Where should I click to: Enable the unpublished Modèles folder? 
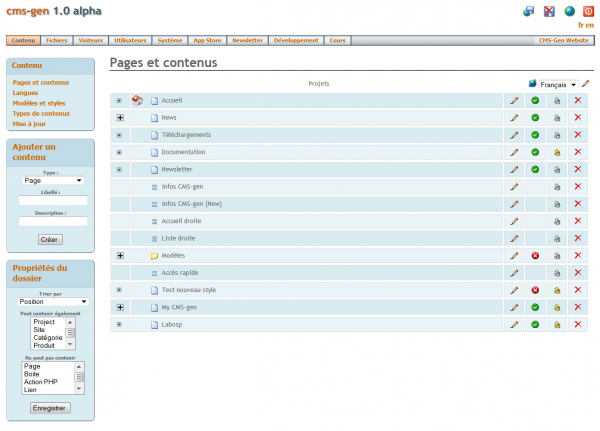tap(535, 255)
